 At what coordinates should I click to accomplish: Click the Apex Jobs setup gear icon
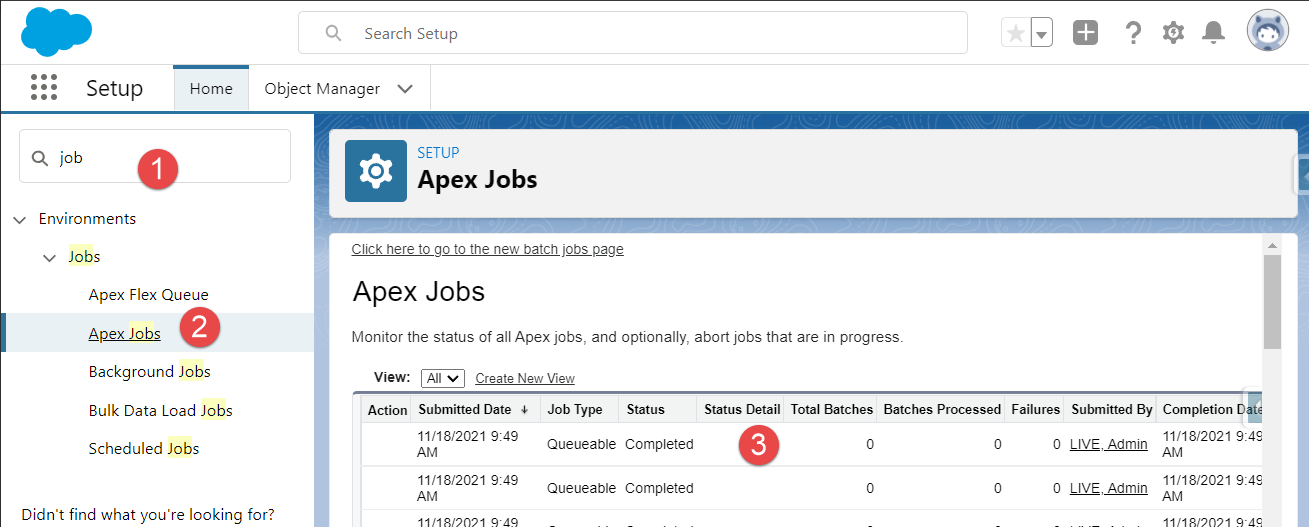coord(376,171)
